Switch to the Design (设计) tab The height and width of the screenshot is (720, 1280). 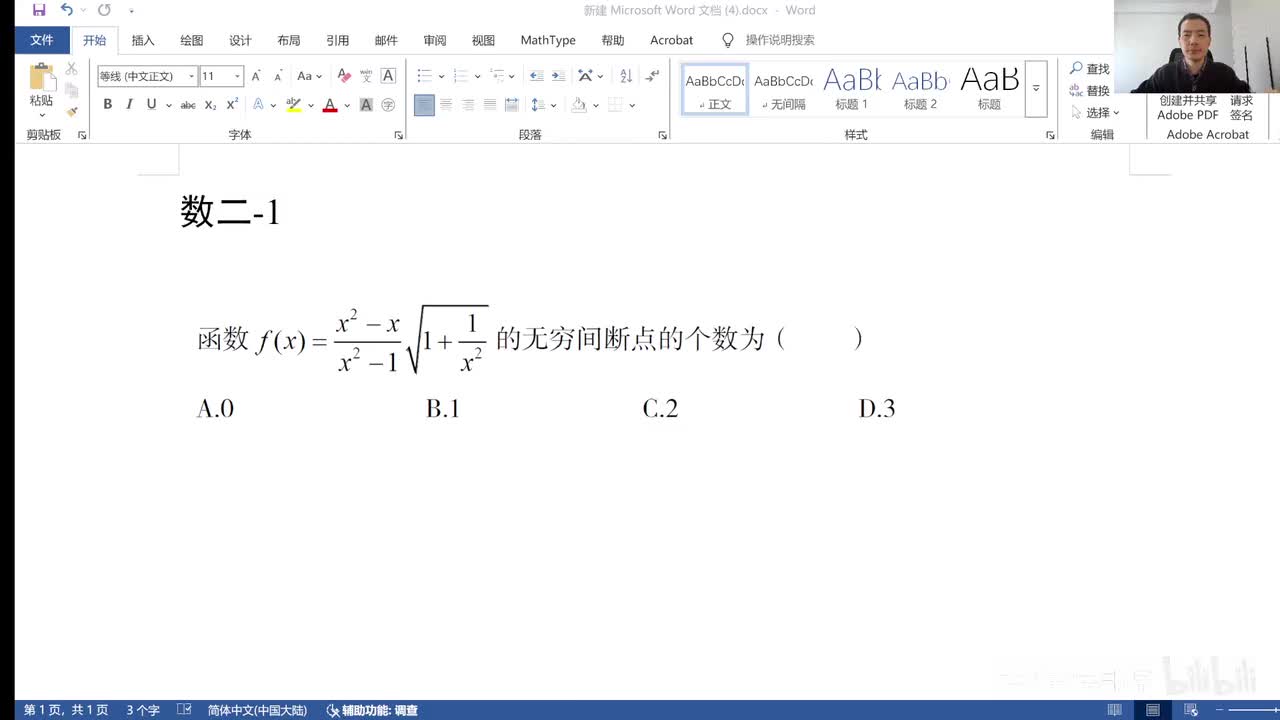click(x=240, y=40)
